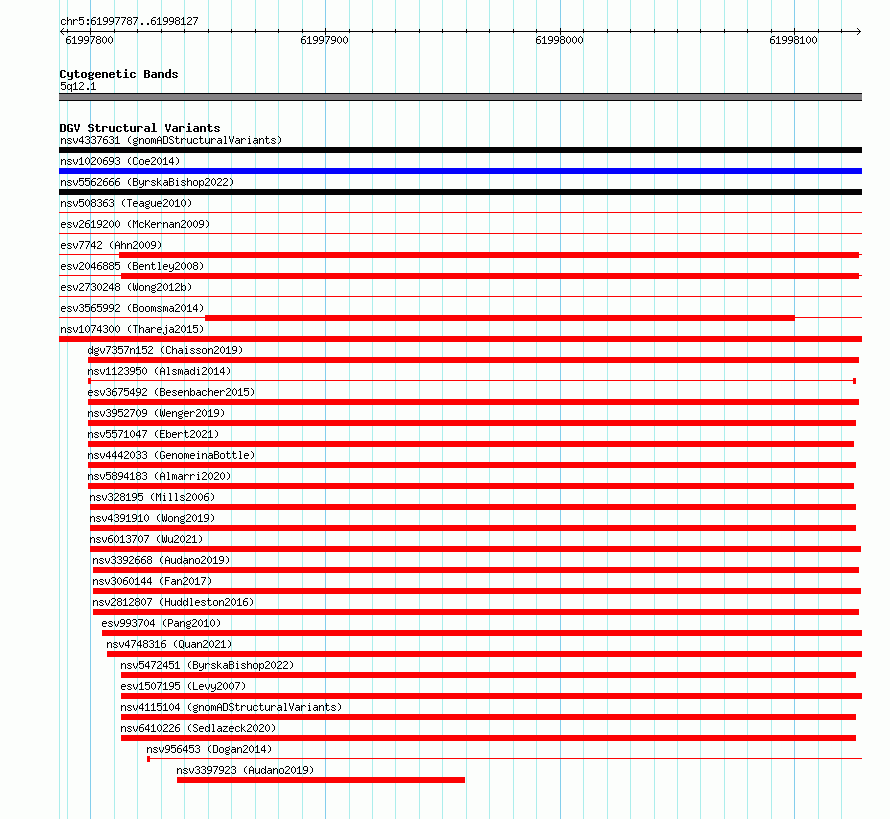890x819 pixels.
Task: Select nsv4115104 (gnomADStructuralVariants) label
Action: click(231, 707)
